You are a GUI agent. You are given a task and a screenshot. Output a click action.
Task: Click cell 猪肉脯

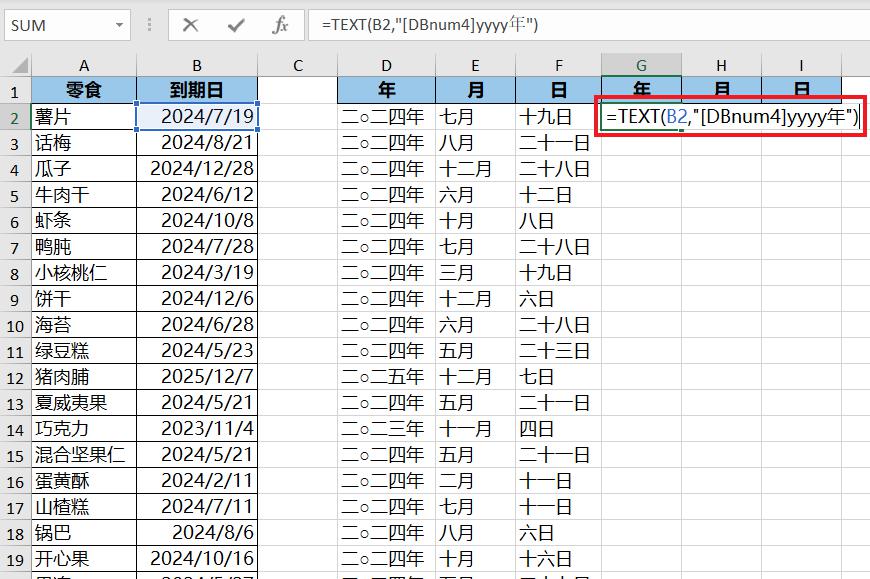84,377
